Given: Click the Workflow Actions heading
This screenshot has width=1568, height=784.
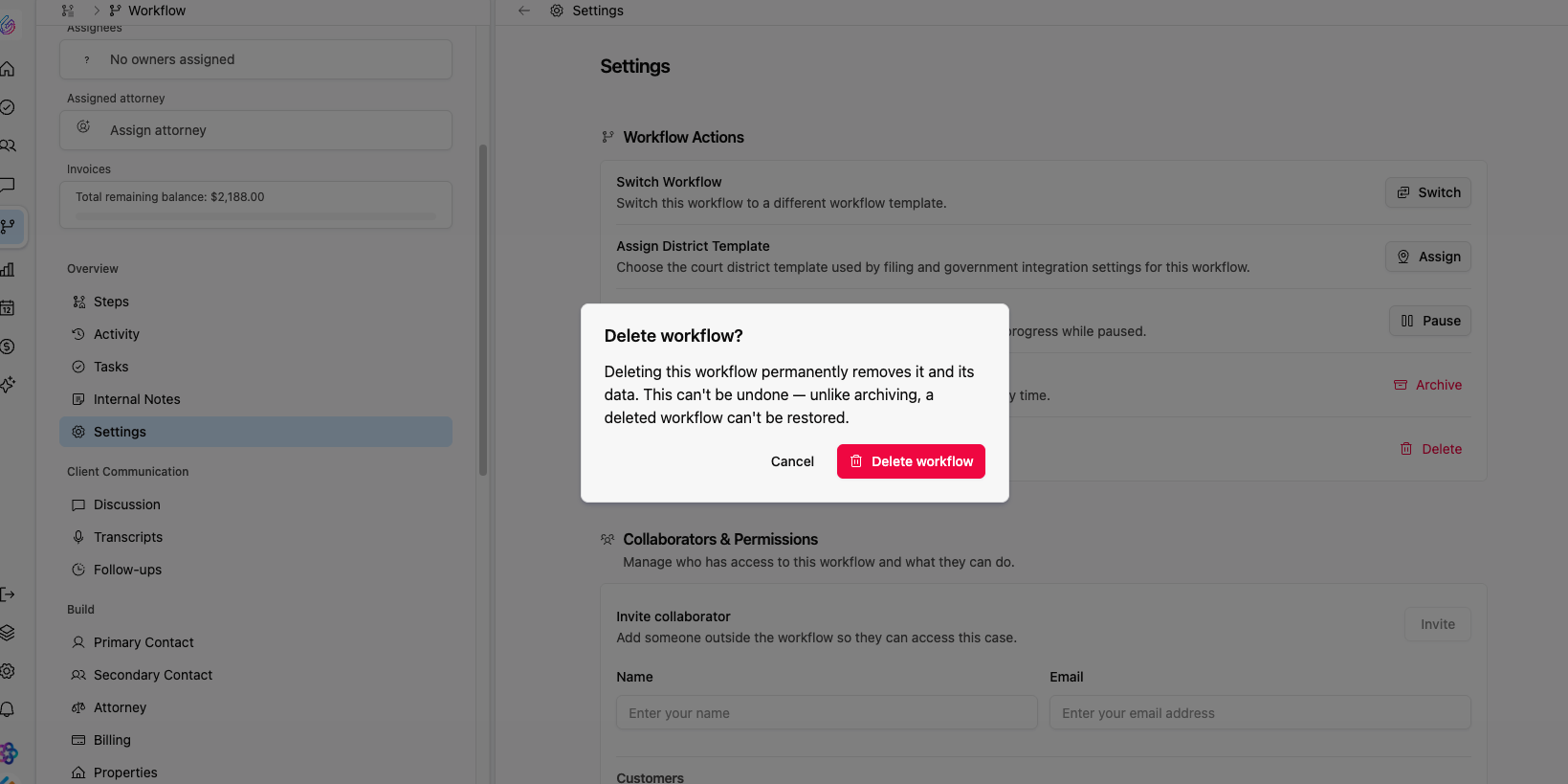Looking at the screenshot, I should [x=683, y=138].
